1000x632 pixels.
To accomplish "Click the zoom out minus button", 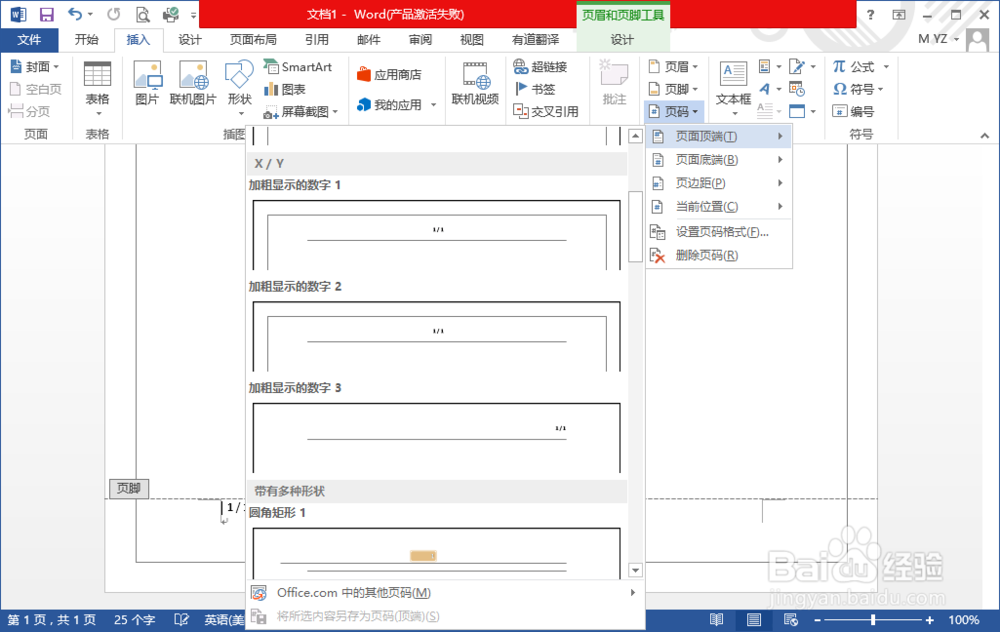I will tap(817, 619).
